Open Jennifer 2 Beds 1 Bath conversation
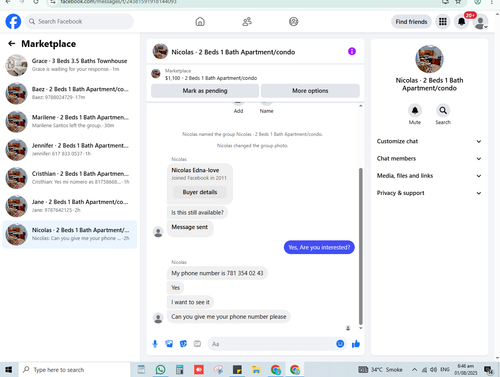The width and height of the screenshot is (500, 377). coord(70,150)
